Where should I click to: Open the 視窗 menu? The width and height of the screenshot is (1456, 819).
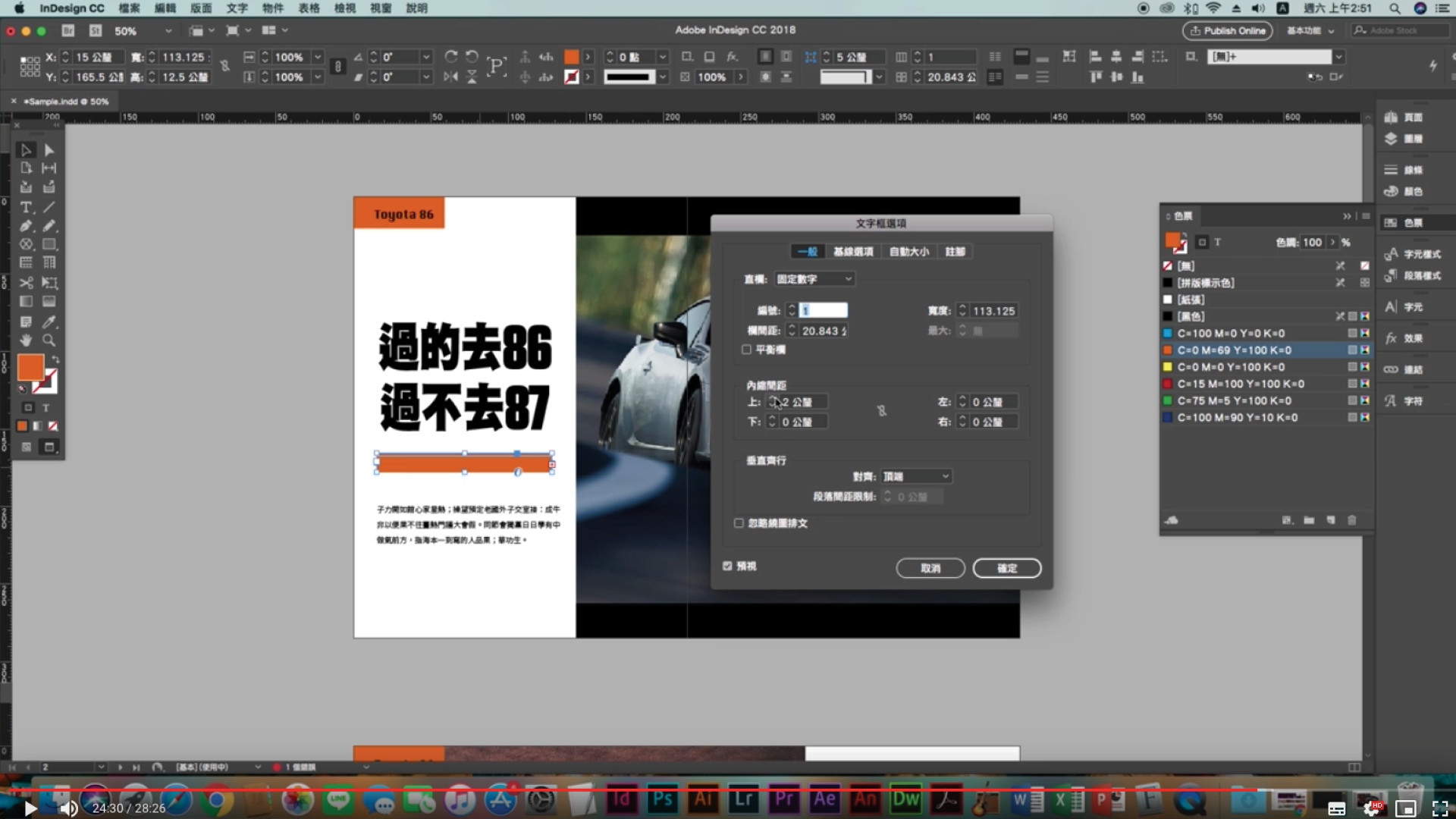(x=381, y=8)
